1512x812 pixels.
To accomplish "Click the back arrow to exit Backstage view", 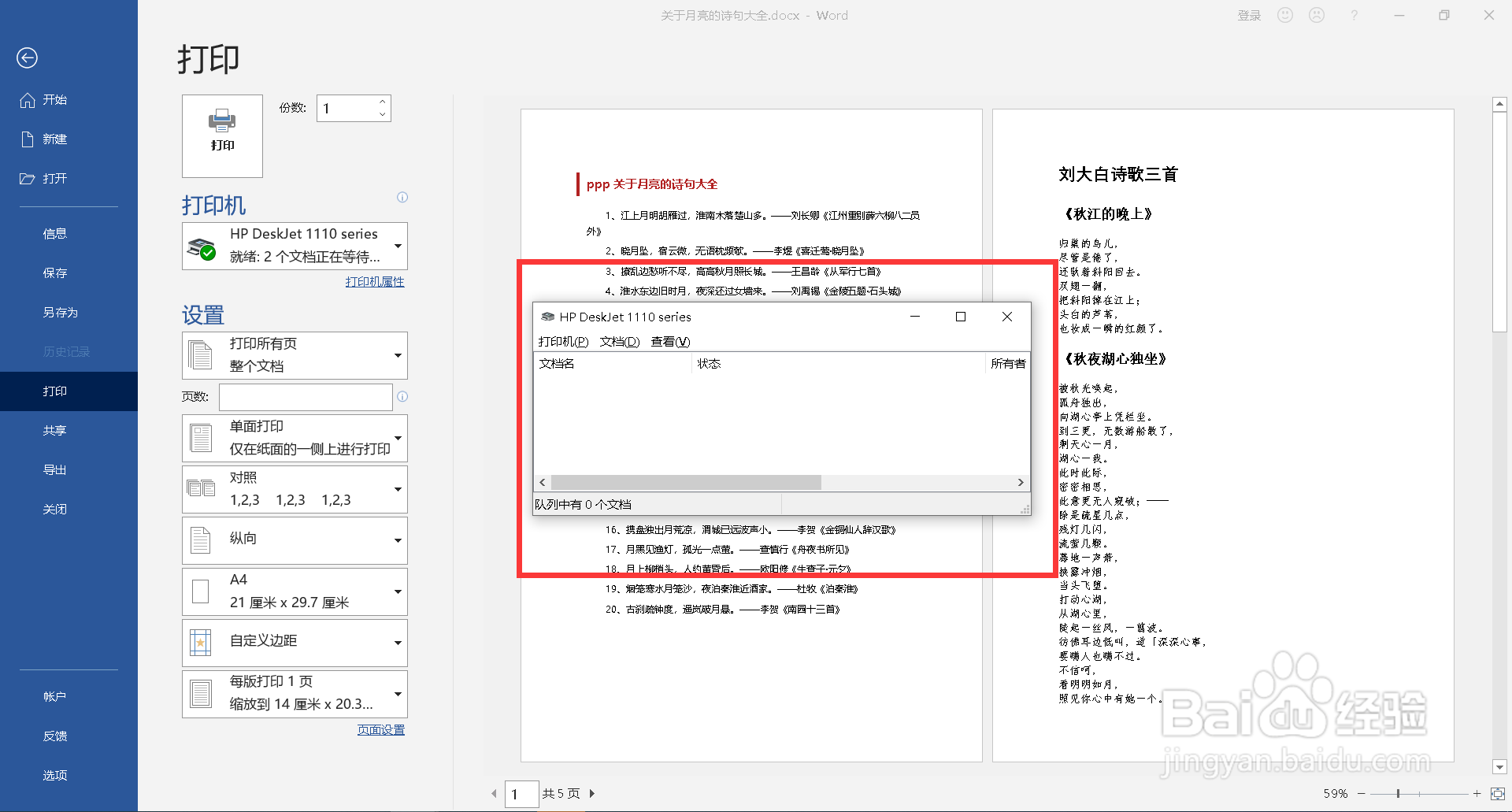I will click(27, 57).
